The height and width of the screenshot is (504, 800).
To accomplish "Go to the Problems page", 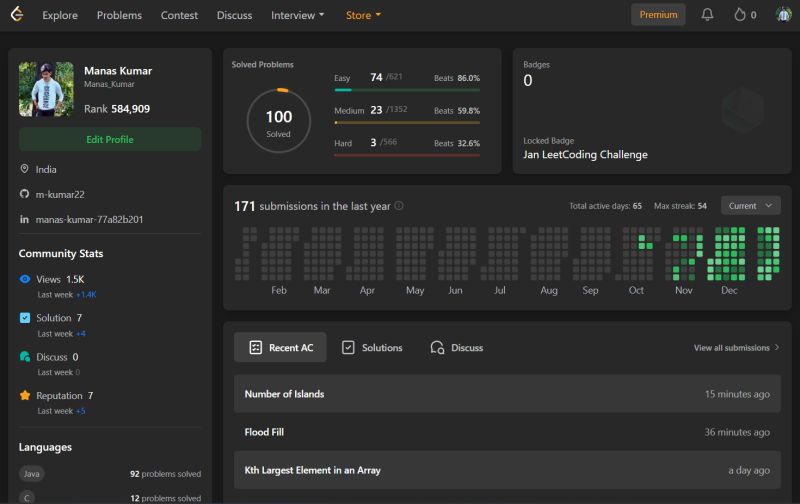I will pyautogui.click(x=119, y=15).
